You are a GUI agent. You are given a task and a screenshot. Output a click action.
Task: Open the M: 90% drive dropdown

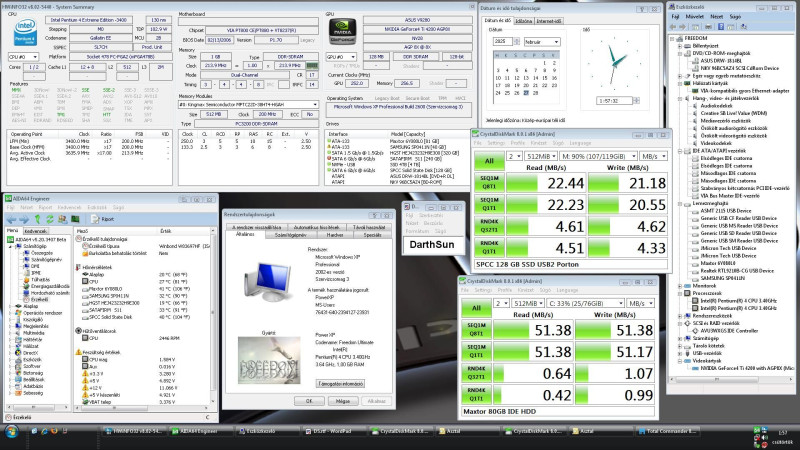(598, 156)
